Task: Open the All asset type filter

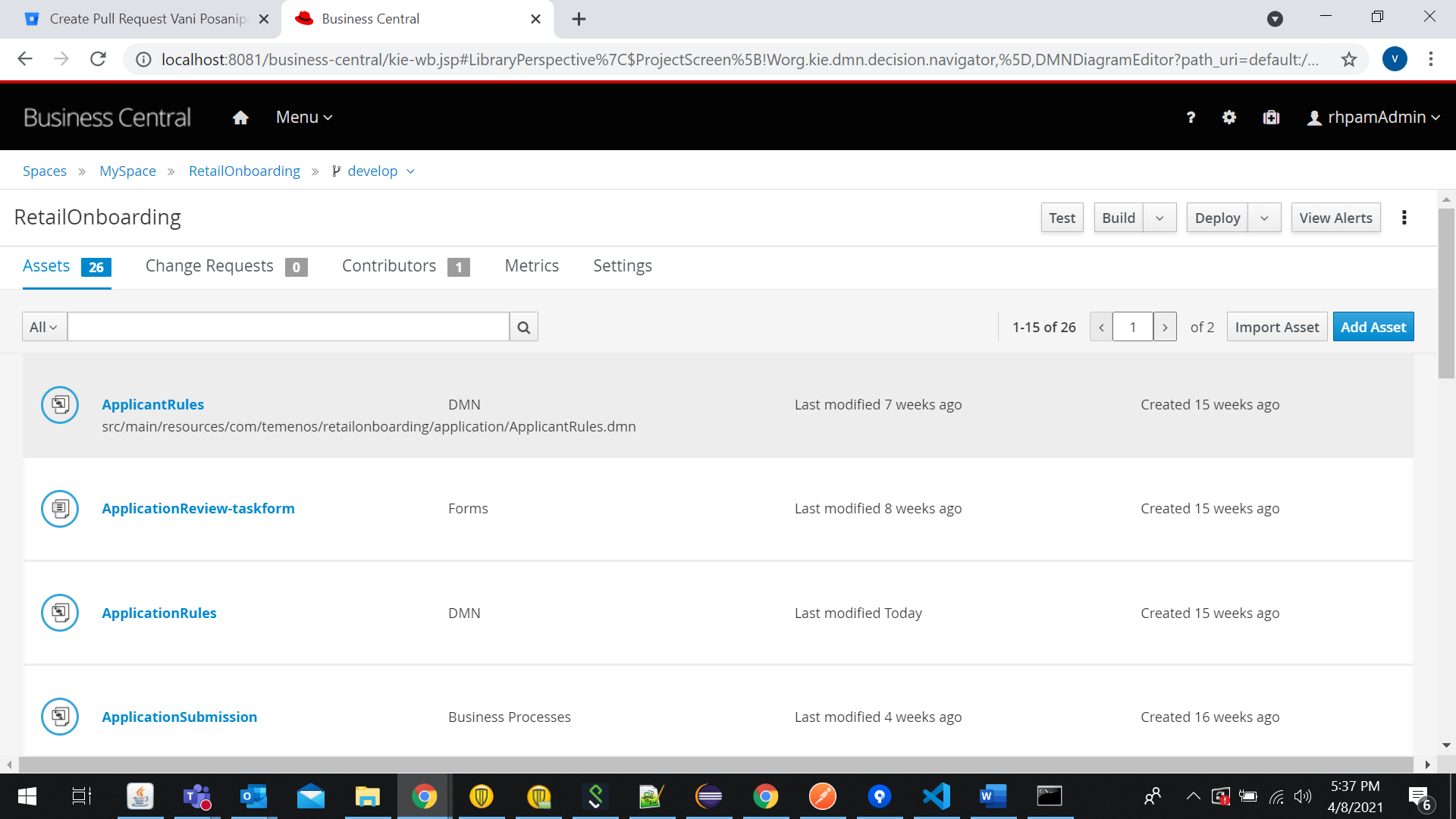Action: tap(44, 327)
